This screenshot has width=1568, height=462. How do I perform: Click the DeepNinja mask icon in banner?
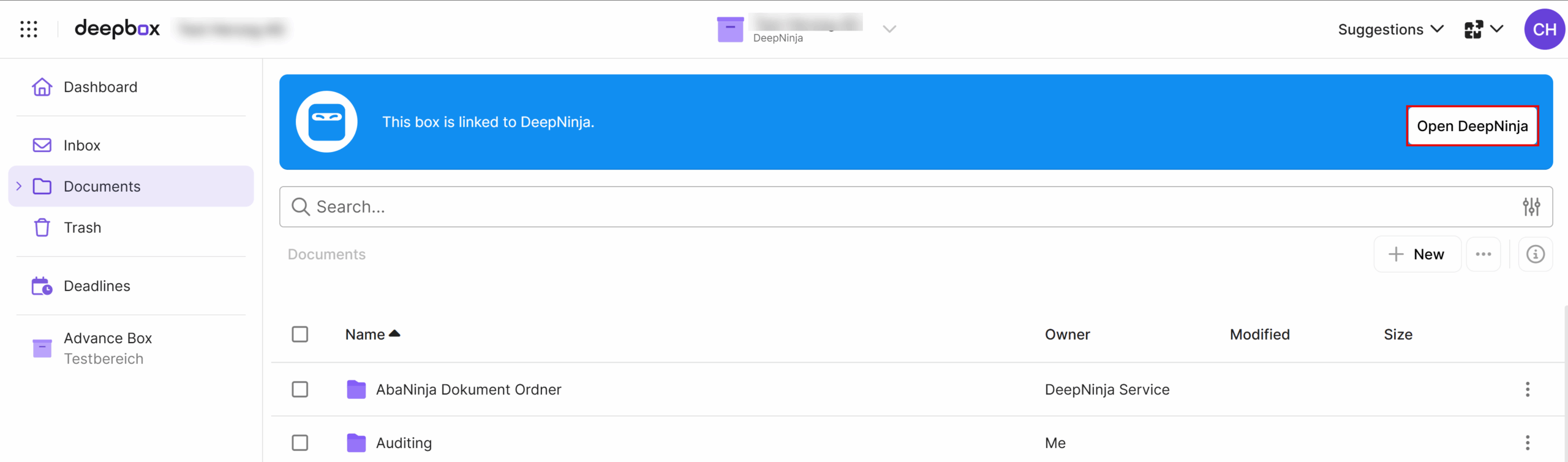326,121
